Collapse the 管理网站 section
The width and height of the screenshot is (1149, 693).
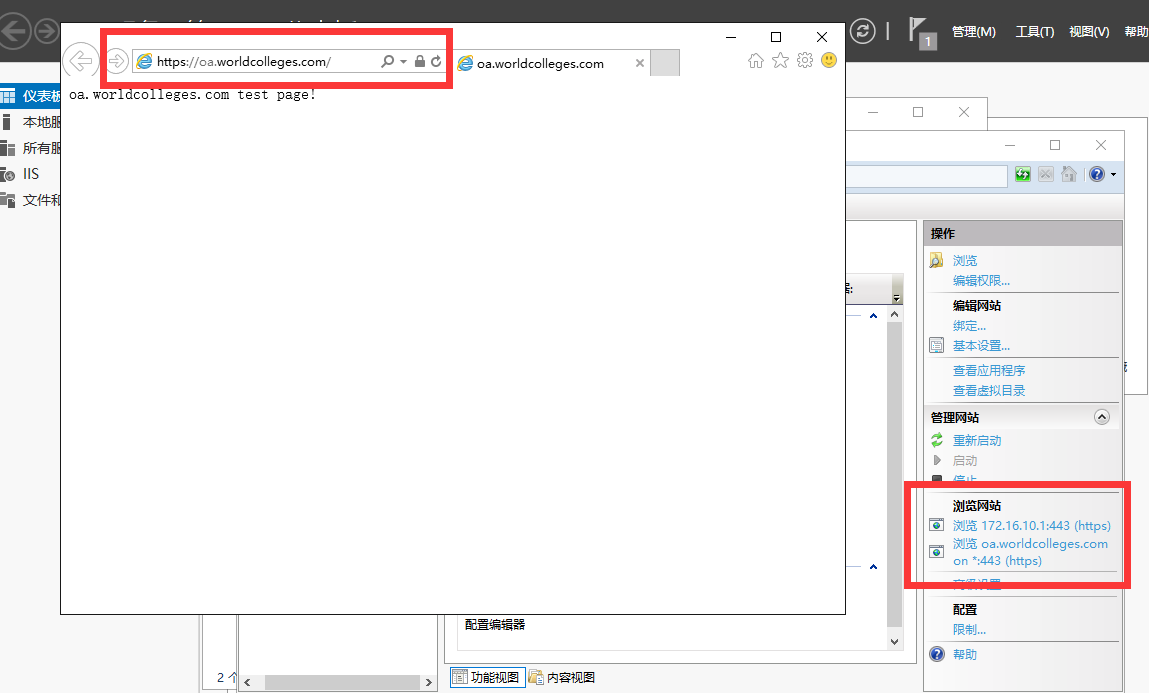tap(1101, 417)
